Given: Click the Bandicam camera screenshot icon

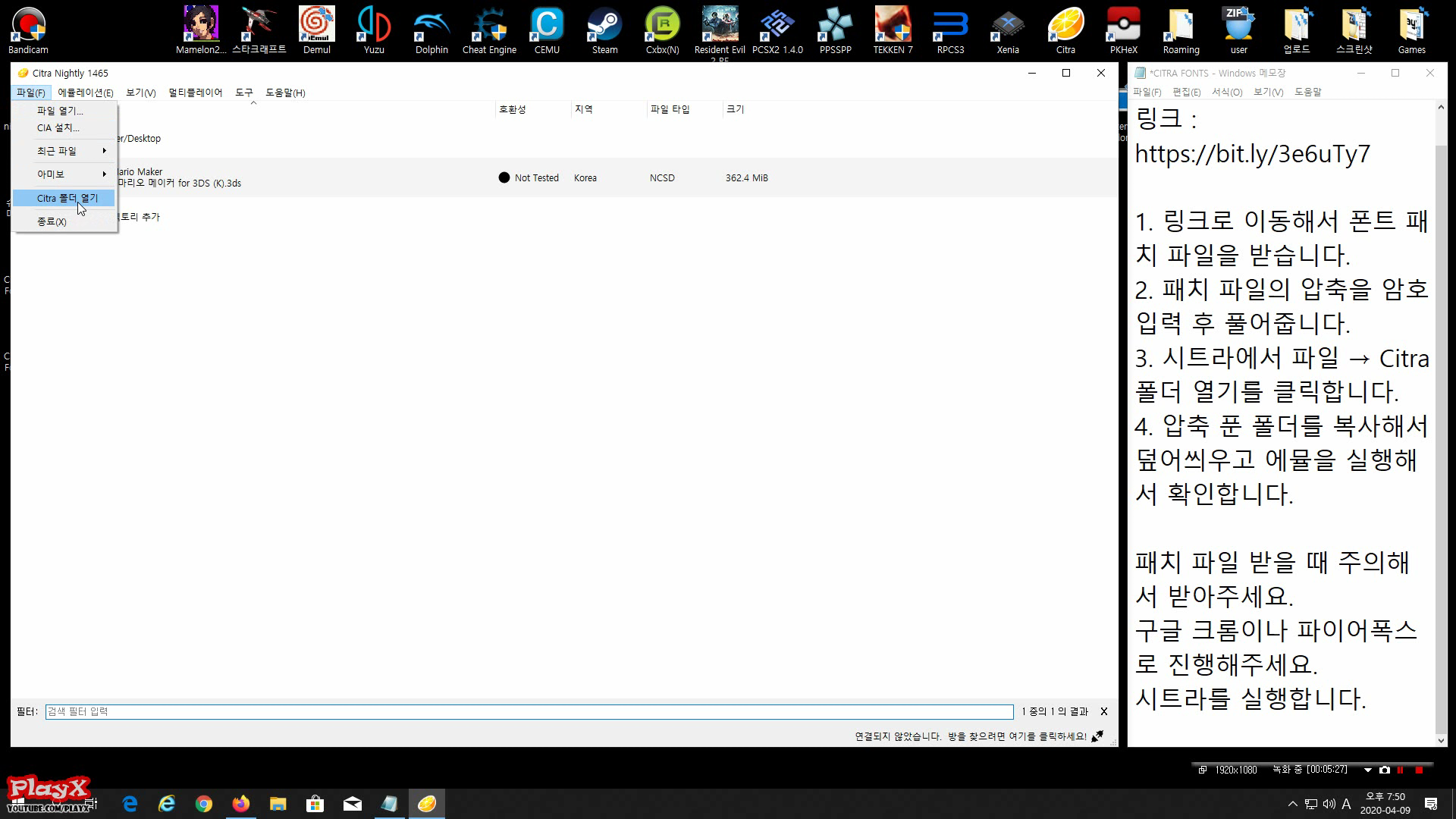Looking at the screenshot, I should click(1385, 770).
